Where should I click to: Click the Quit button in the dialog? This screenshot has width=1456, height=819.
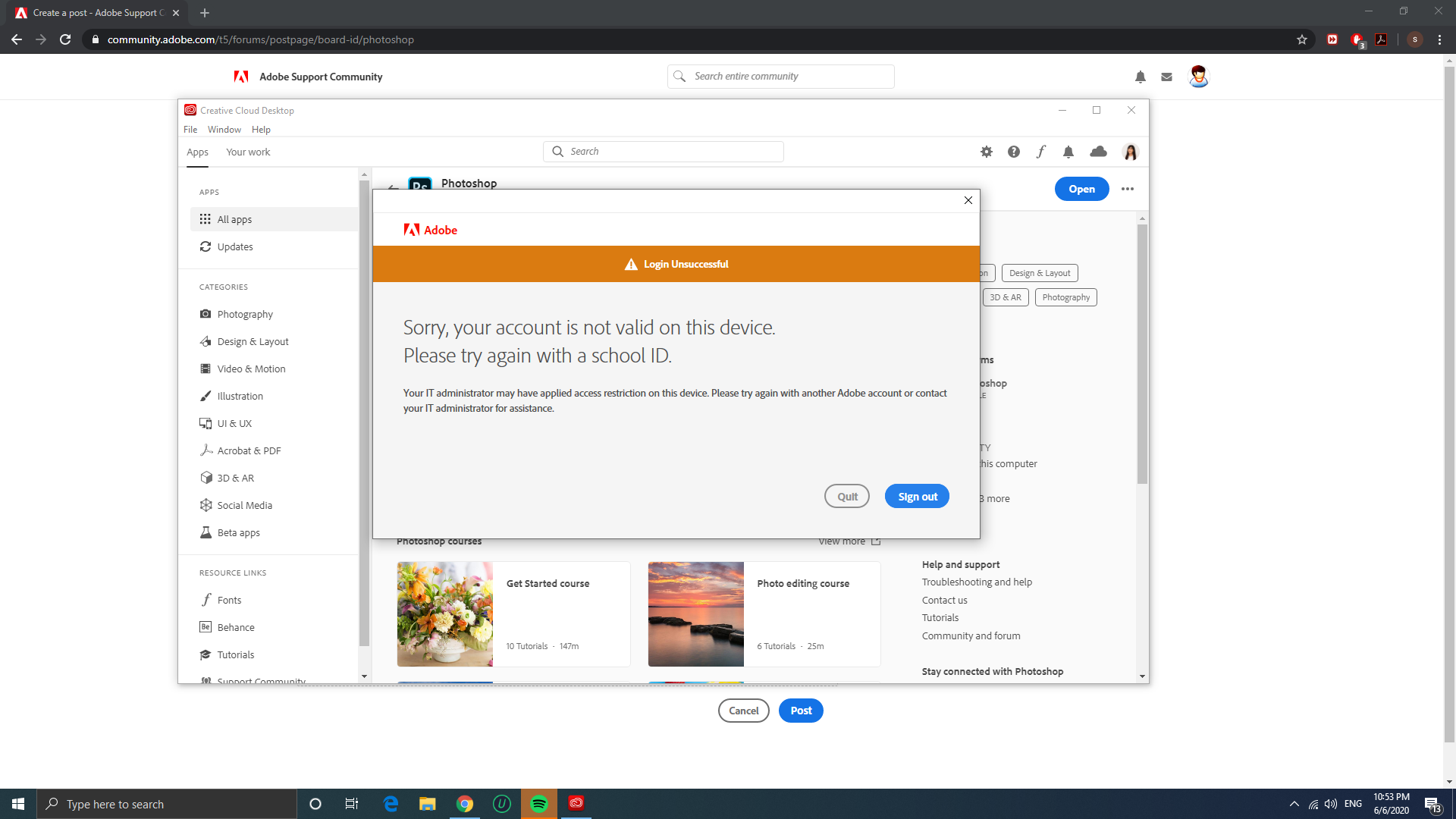click(847, 496)
